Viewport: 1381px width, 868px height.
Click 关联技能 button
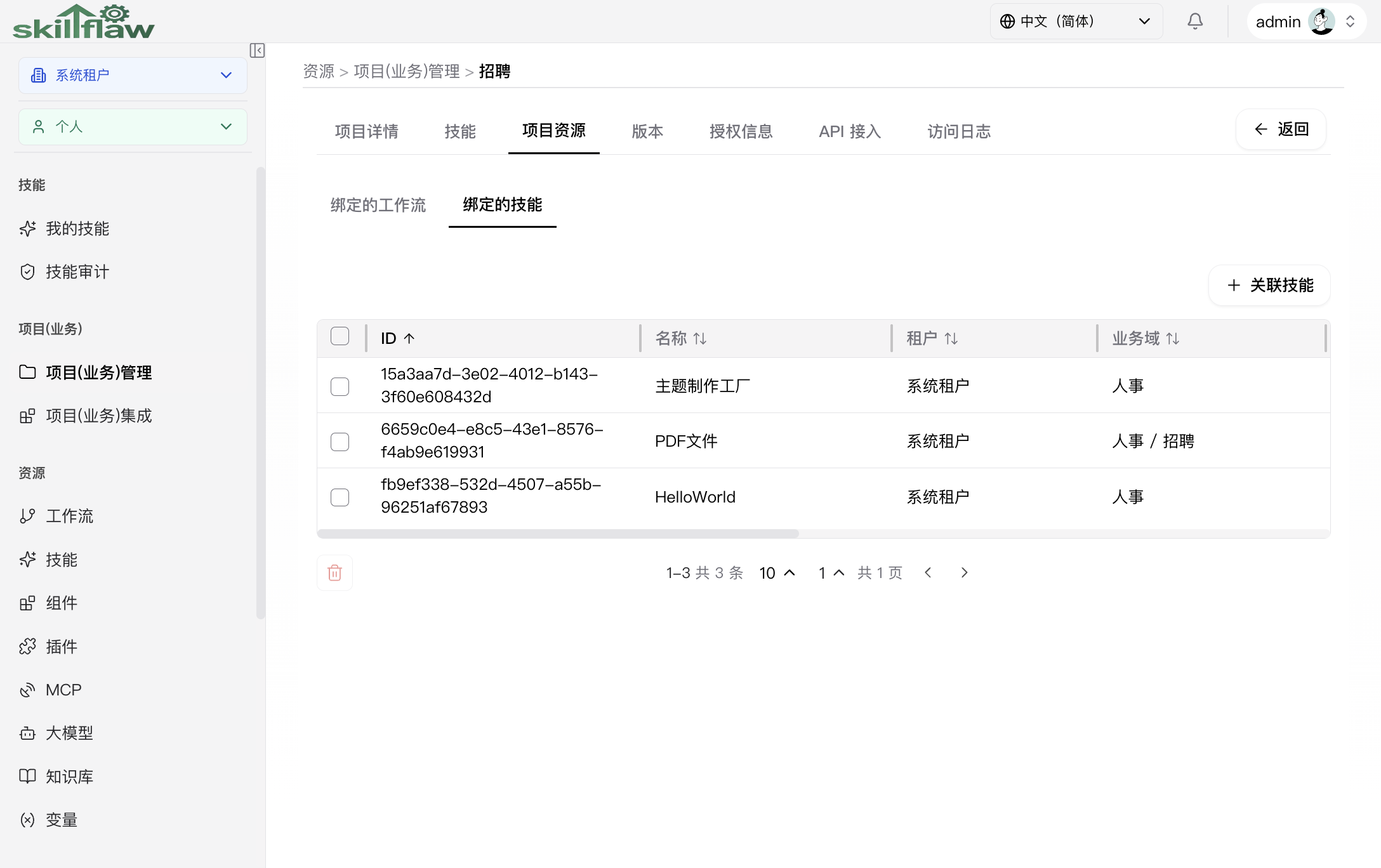[1269, 286]
